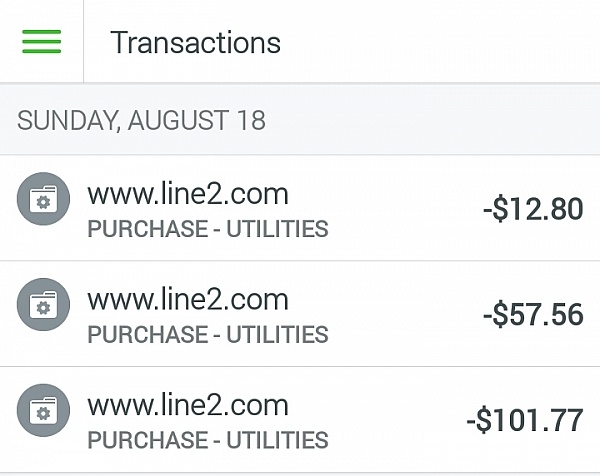Select Purchase - Utilities label under $101.77 entry

tap(208, 440)
